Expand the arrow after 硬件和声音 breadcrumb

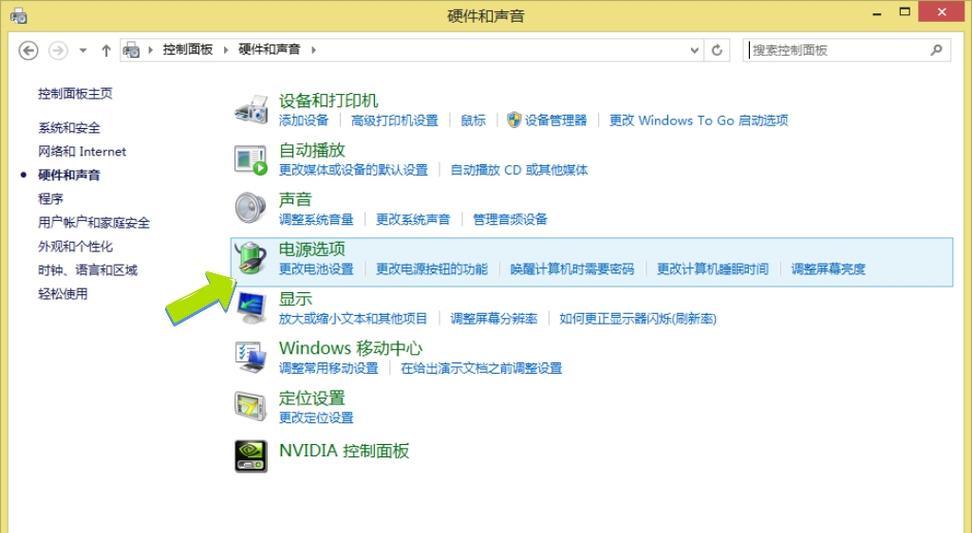point(314,50)
